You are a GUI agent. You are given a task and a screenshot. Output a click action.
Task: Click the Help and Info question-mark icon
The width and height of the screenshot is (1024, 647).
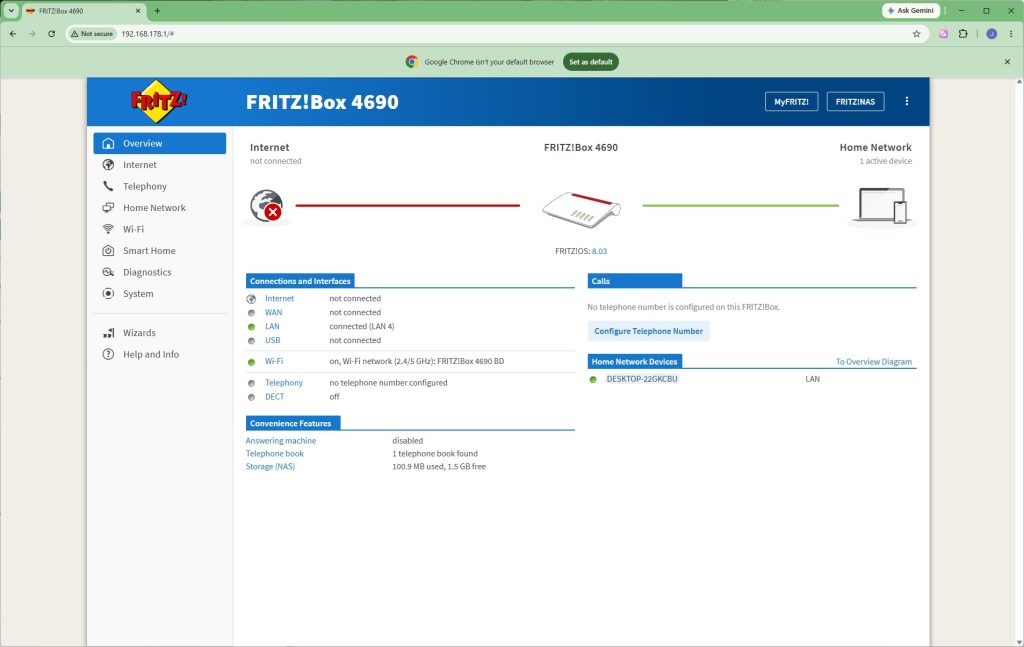(108, 355)
